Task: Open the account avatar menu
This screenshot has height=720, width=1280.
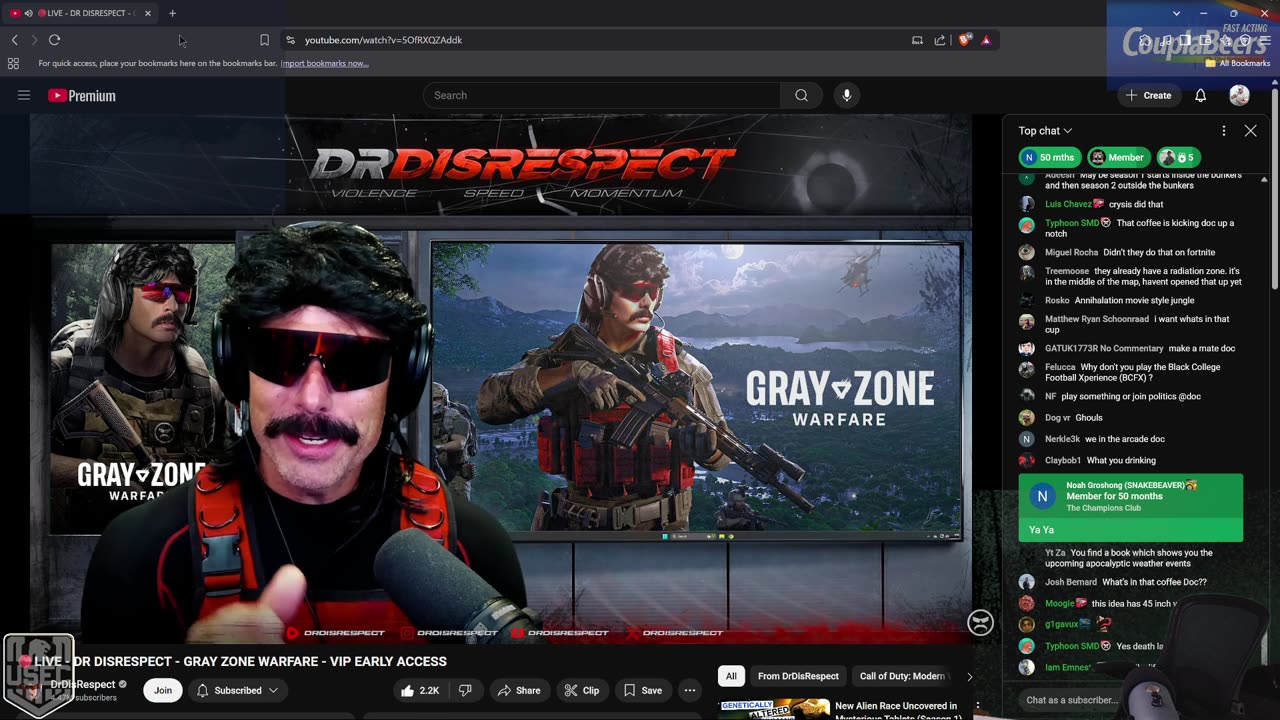Action: tap(1239, 95)
